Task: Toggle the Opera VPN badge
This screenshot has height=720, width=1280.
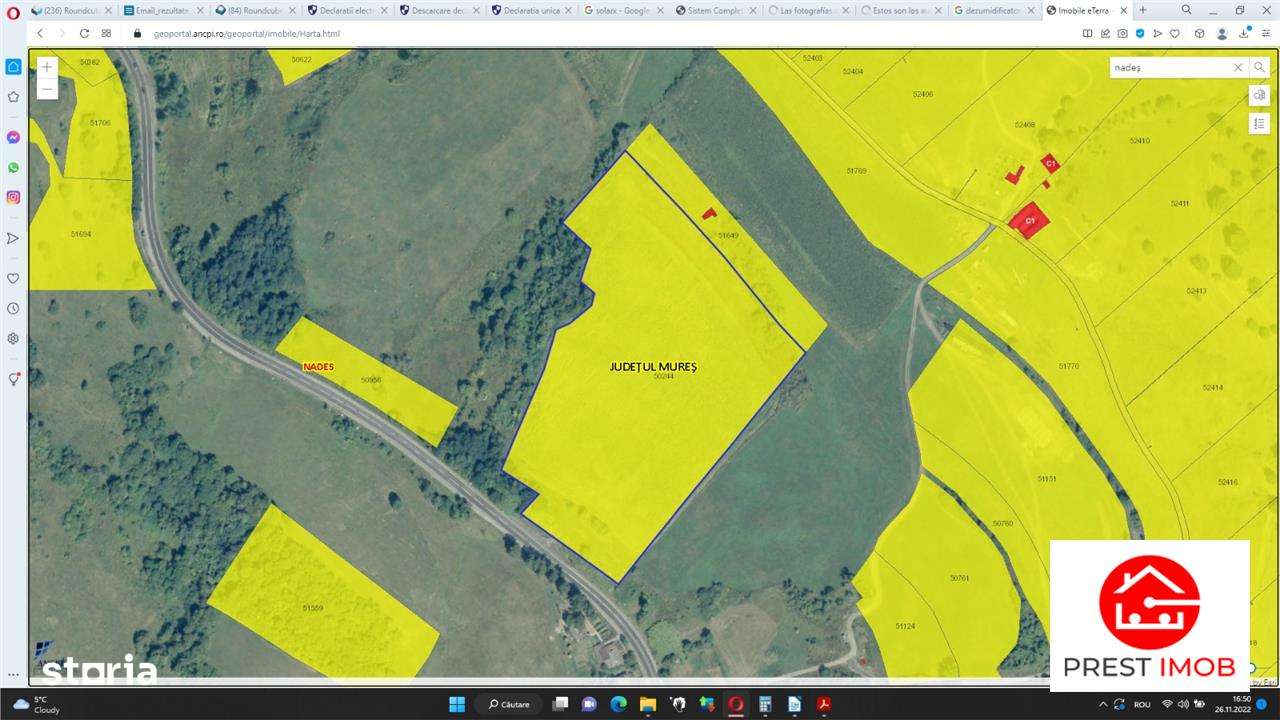Action: point(1140,33)
